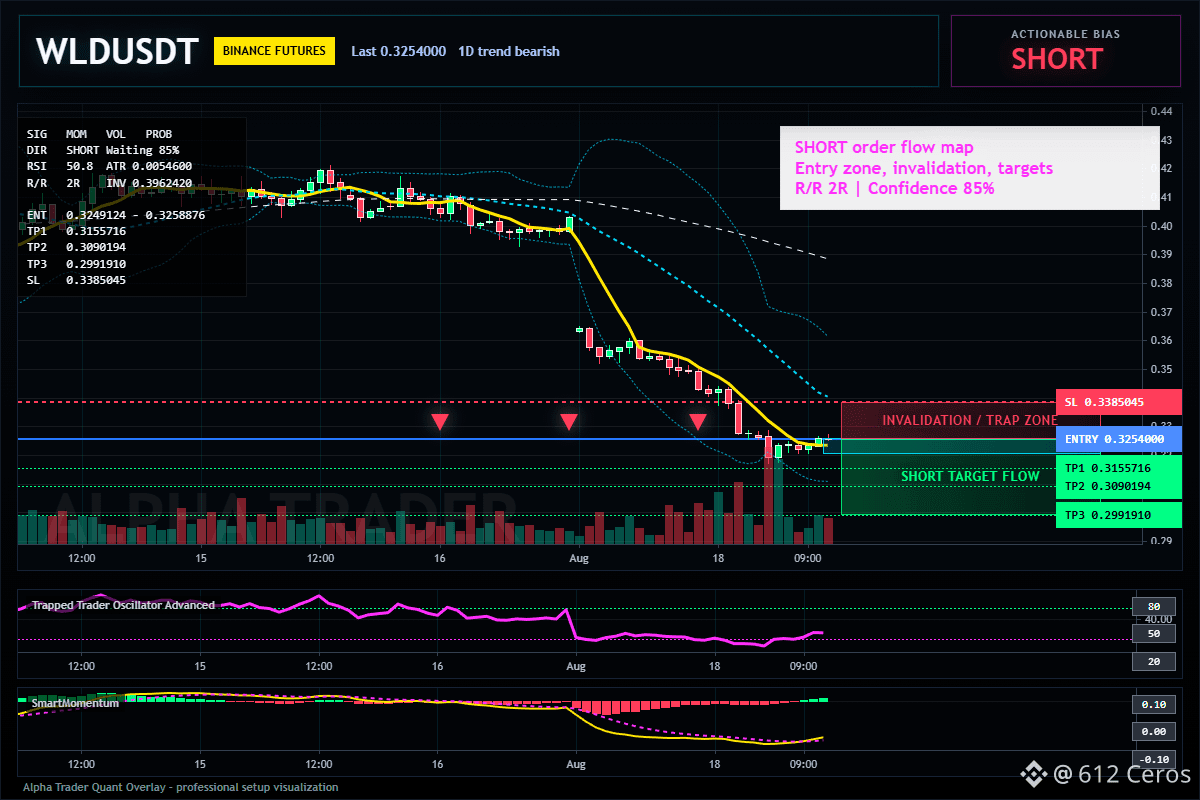The height and width of the screenshot is (800, 1200).
Task: Click the 0.10 scale tag on SmartMomentum
Action: 1152,704
